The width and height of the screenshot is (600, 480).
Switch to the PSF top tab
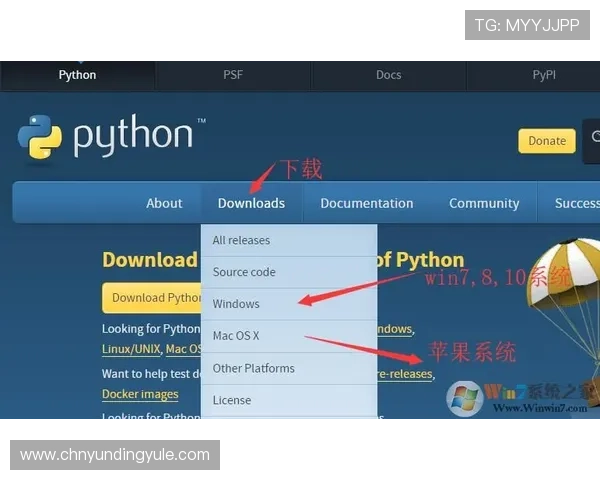point(233,75)
